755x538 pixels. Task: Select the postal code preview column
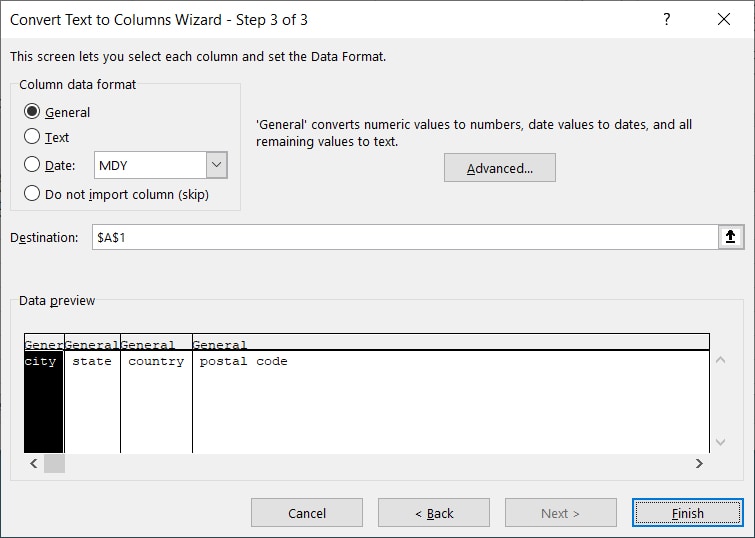pos(451,401)
